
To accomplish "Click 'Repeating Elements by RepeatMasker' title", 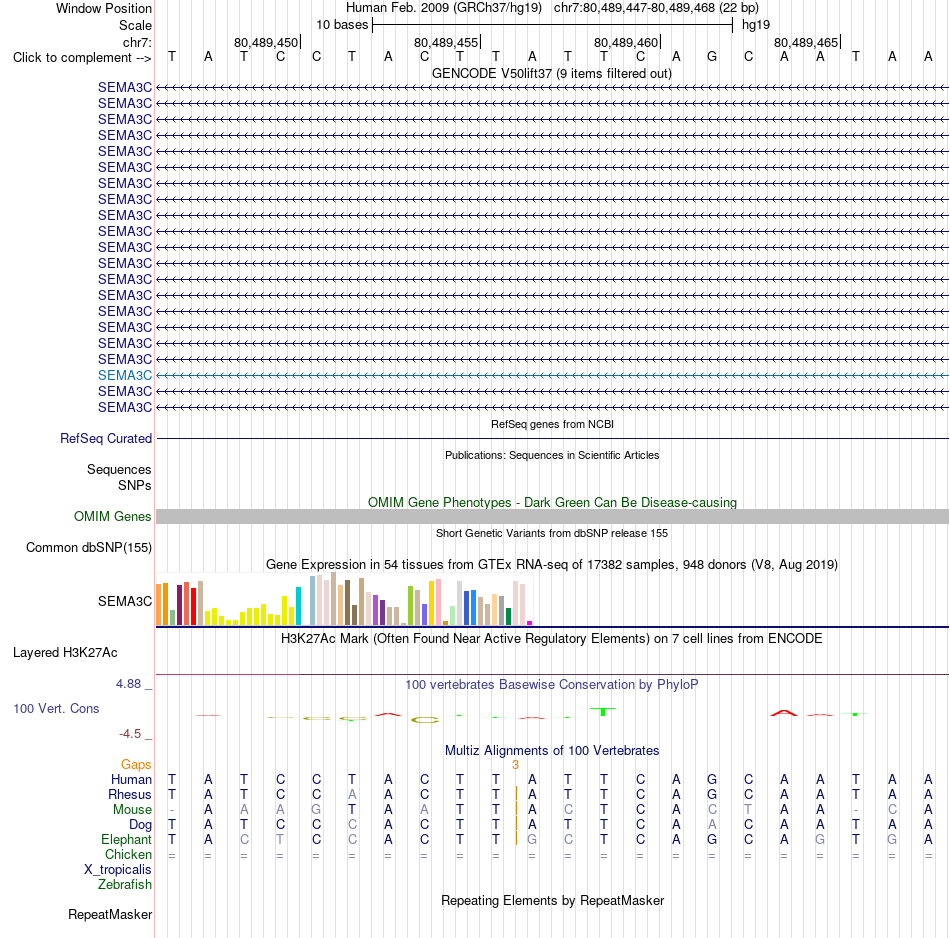I will tap(552, 901).
